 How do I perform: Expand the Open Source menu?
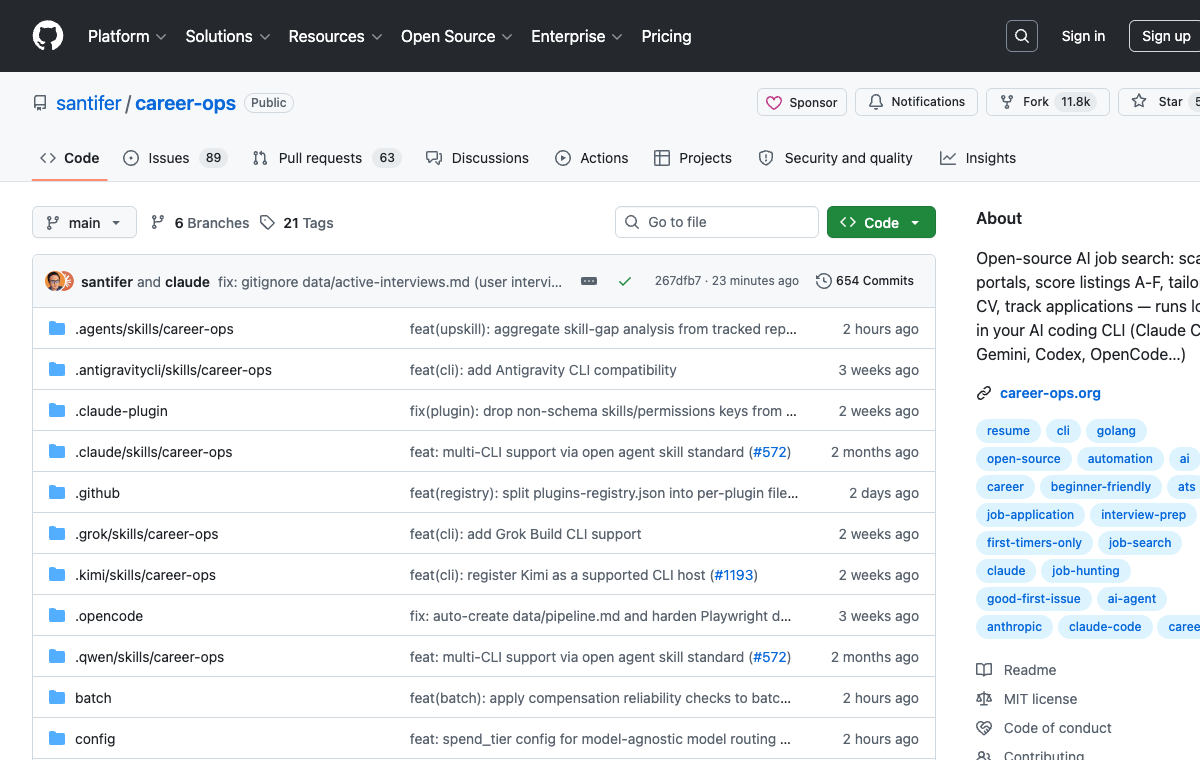[457, 36]
